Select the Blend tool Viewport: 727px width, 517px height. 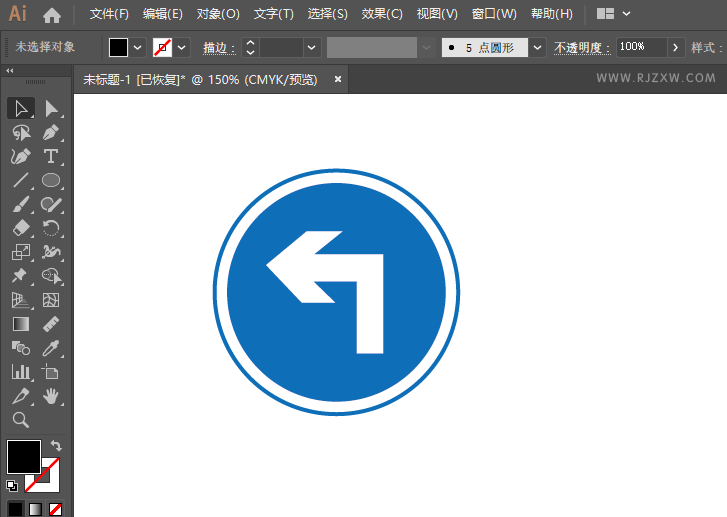pyautogui.click(x=20, y=348)
